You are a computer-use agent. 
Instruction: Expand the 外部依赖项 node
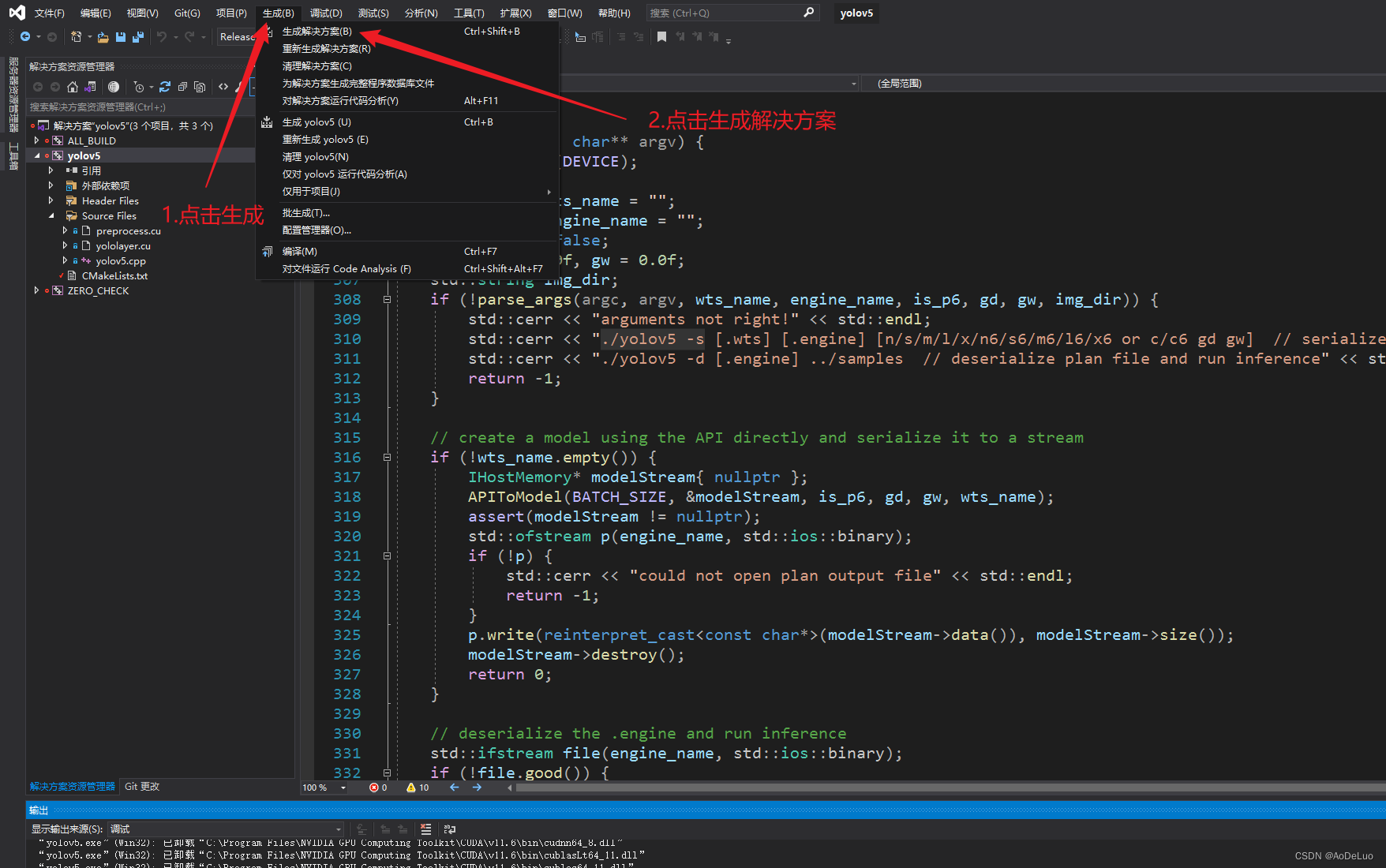click(51, 185)
